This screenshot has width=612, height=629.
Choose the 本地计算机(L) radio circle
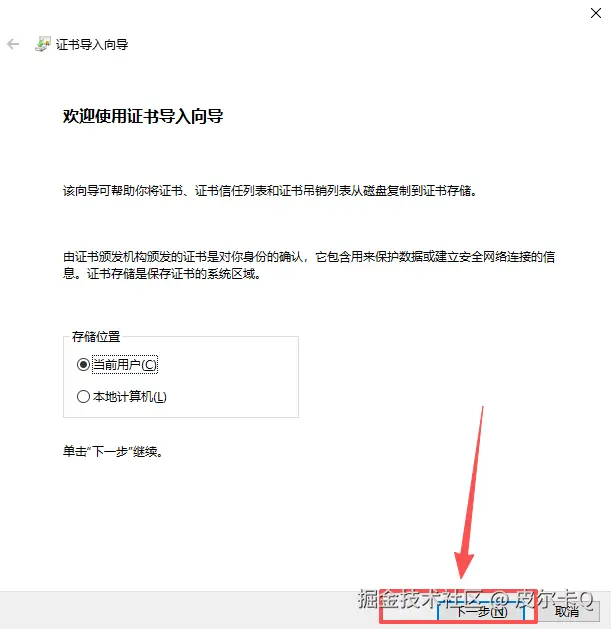[x=83, y=397]
